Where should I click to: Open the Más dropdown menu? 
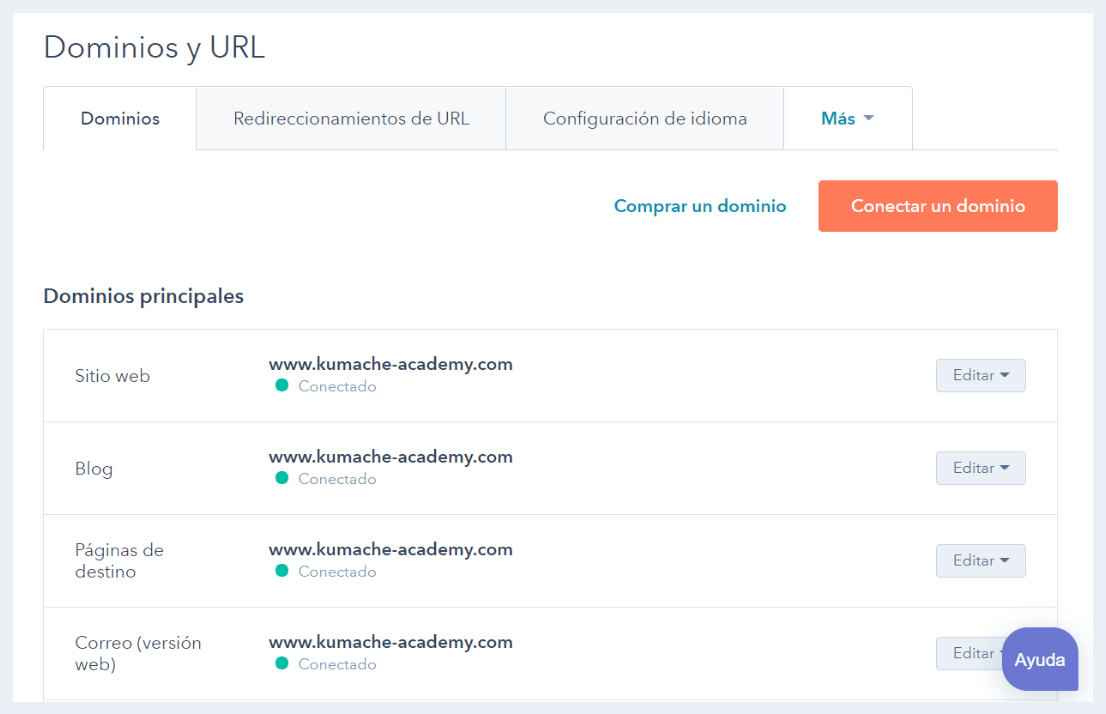click(848, 117)
